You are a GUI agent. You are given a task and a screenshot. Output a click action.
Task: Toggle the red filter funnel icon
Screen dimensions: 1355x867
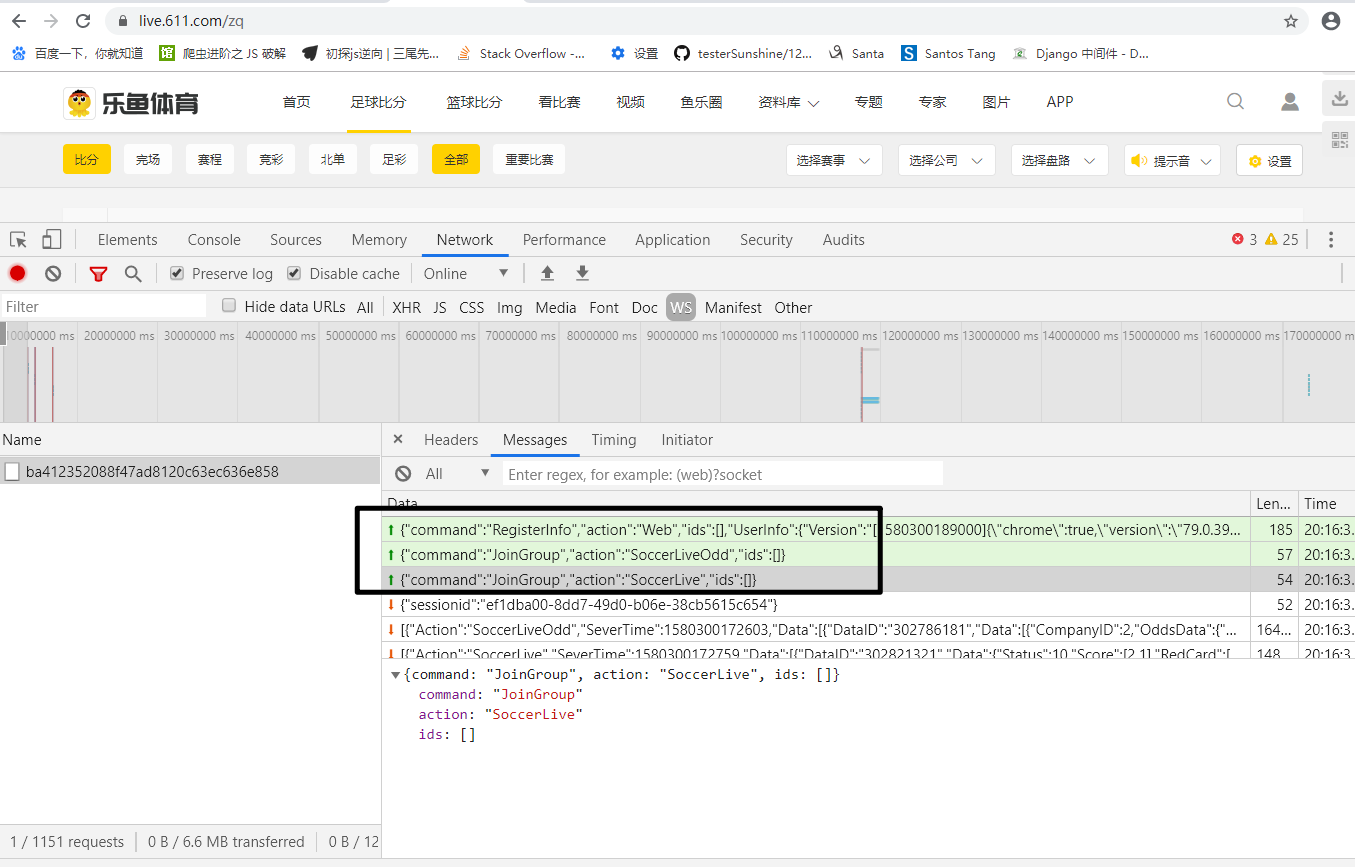tap(98, 273)
